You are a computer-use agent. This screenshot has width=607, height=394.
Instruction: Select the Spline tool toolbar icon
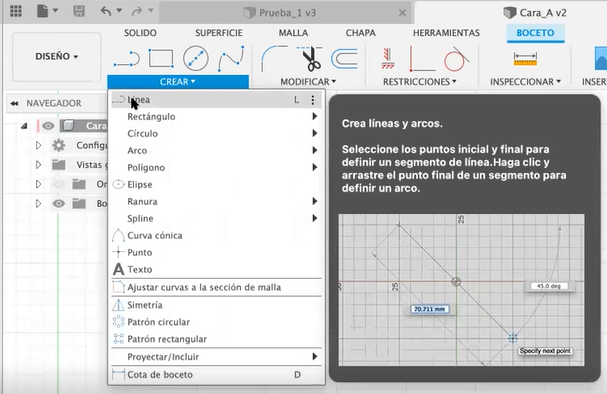(x=231, y=59)
